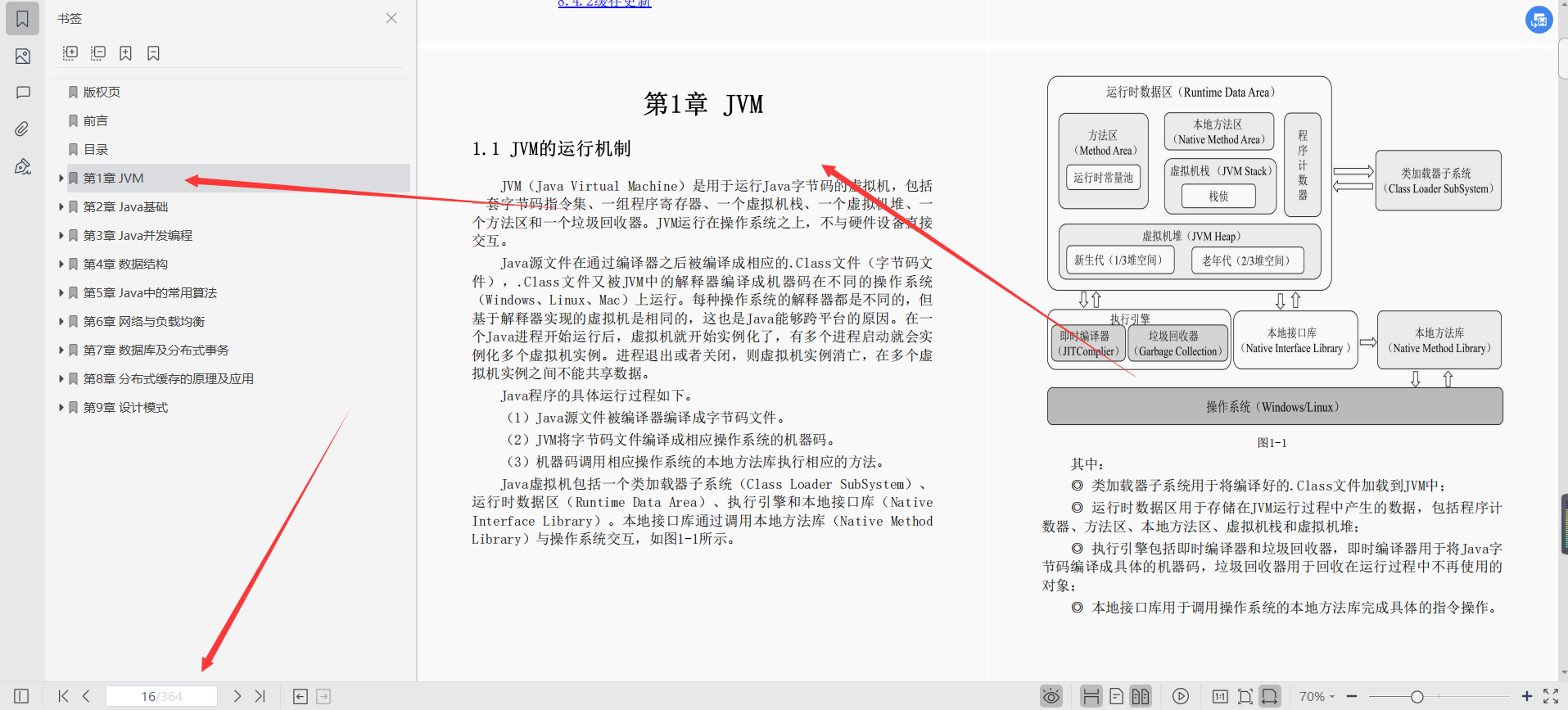Screen dimensions: 1568x710
Task: Toggle continuous scrolling mode
Action: (x=1091, y=696)
